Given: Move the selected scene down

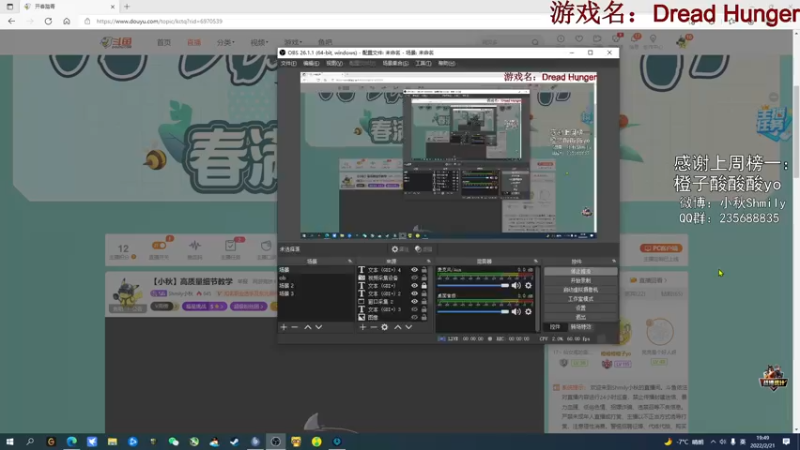Looking at the screenshot, I should tap(319, 327).
